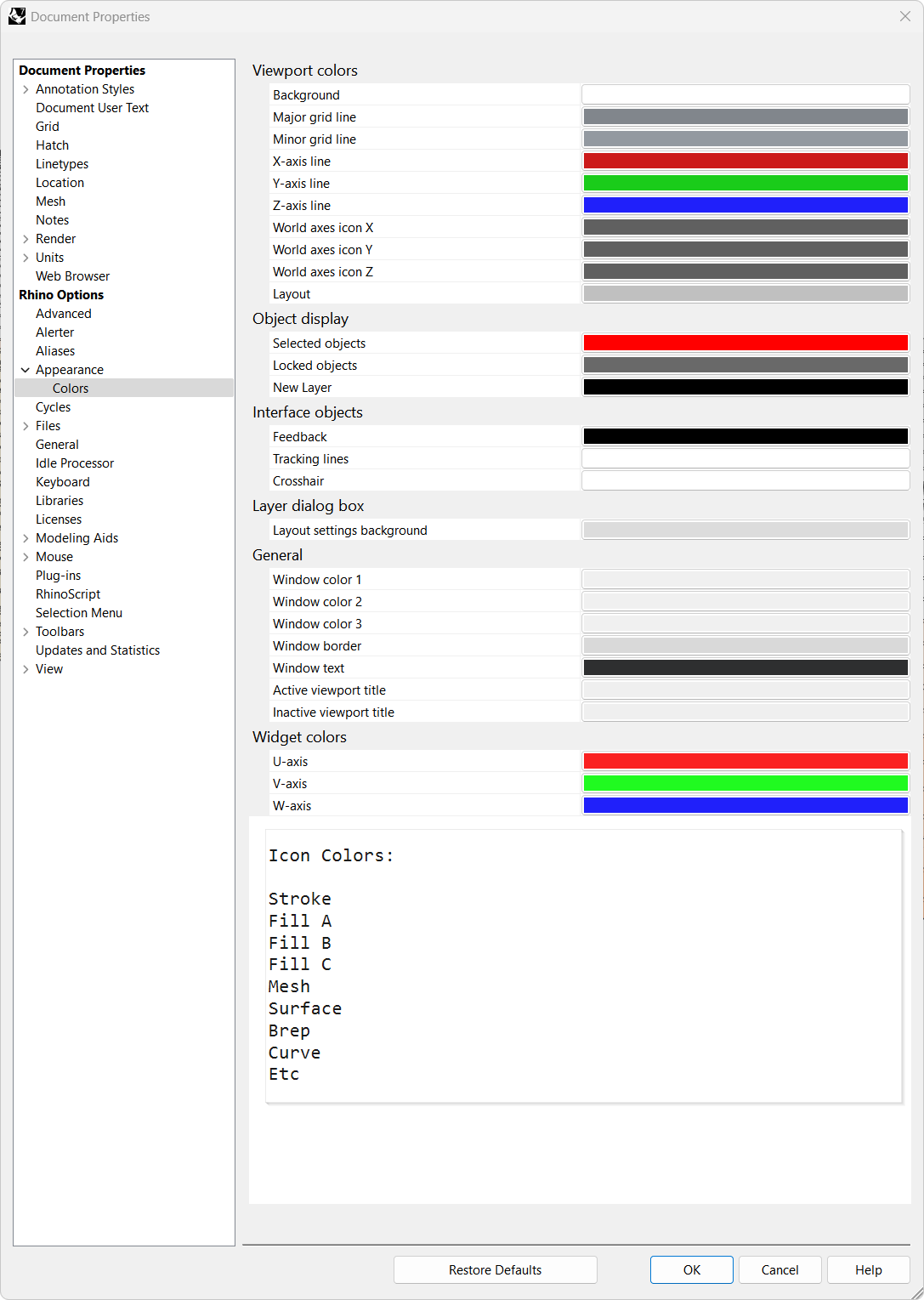The height and width of the screenshot is (1300, 924).
Task: Select Document User Text in tree
Action: pyautogui.click(x=92, y=108)
